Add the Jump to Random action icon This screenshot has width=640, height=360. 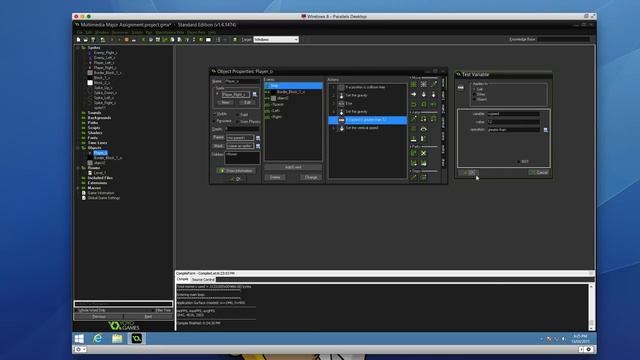pos(433,119)
